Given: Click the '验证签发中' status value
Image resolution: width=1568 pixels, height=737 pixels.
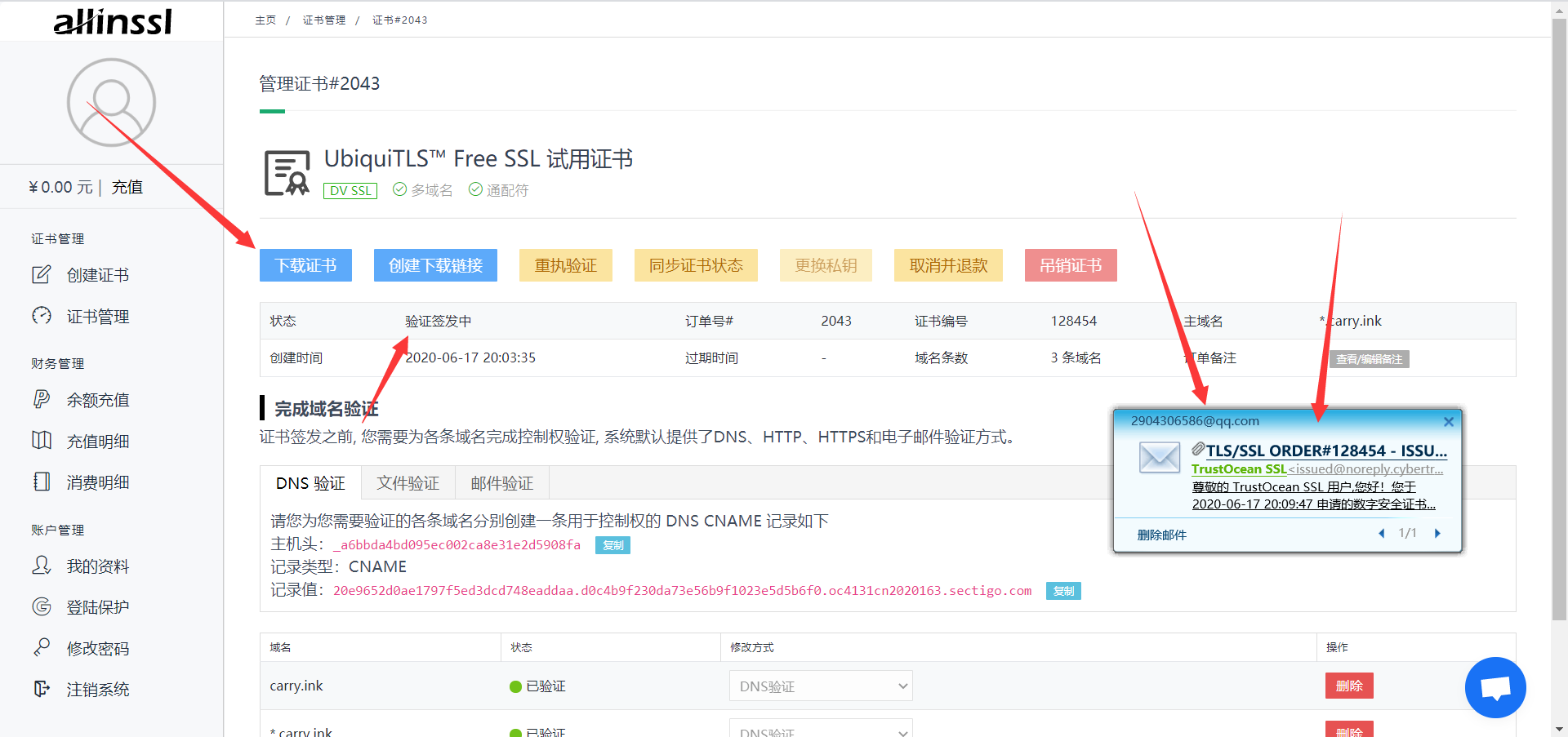Looking at the screenshot, I should (439, 321).
